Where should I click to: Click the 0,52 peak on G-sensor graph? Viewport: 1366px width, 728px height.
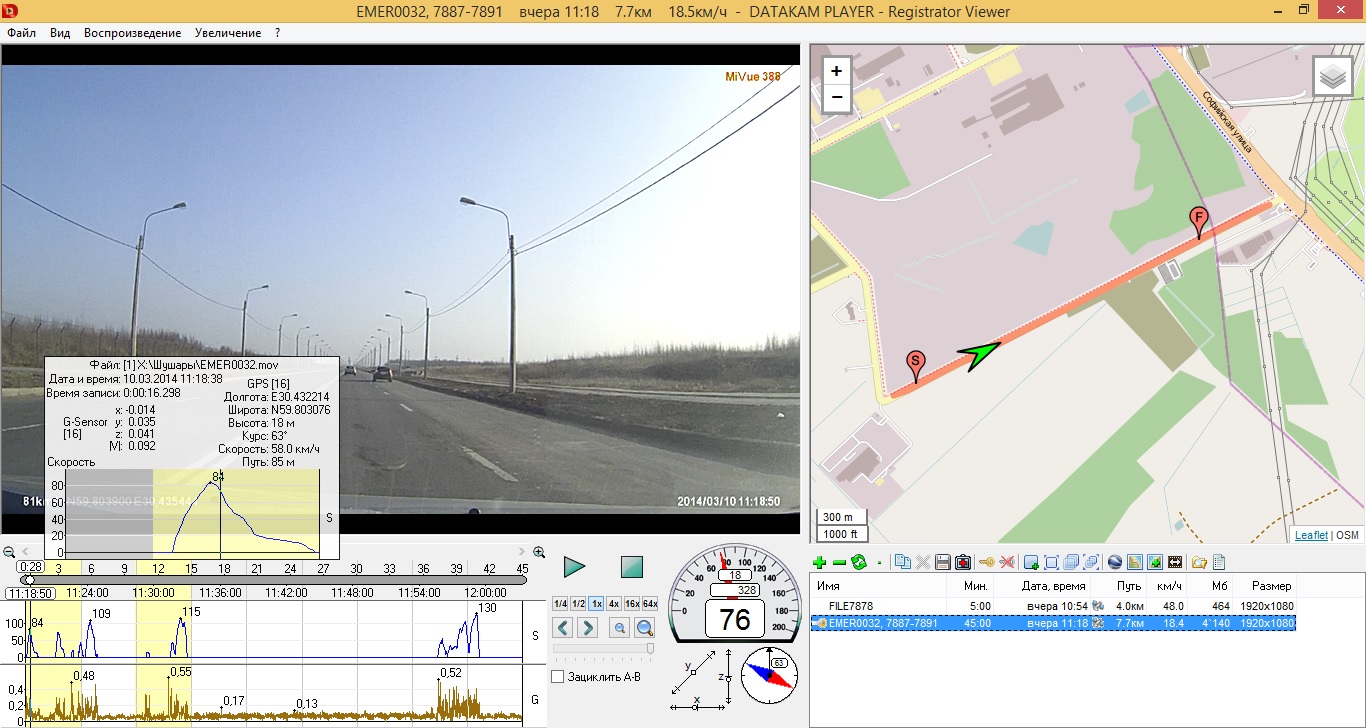(x=440, y=680)
